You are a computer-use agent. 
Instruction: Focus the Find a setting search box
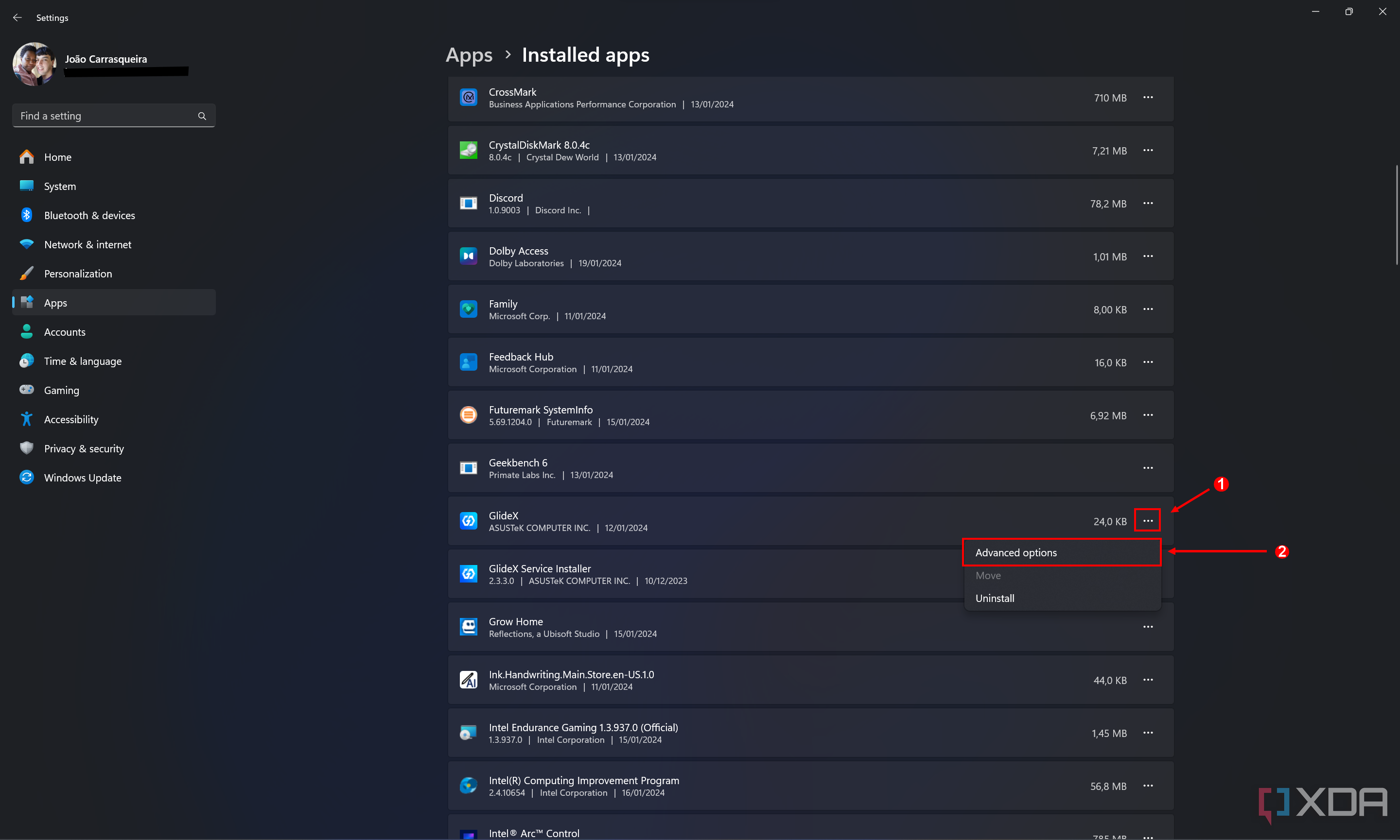113,116
